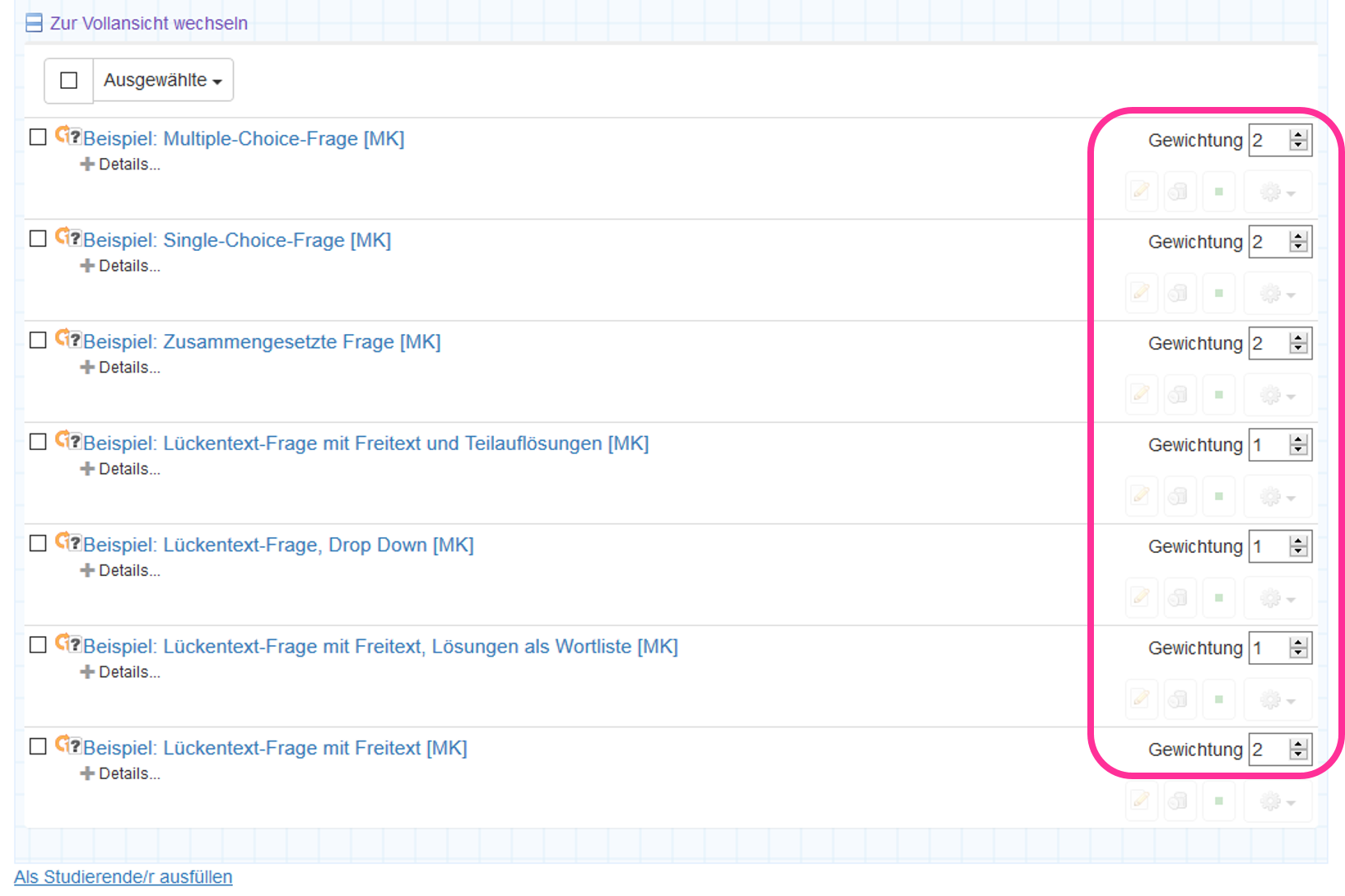Open gear settings dropdown for Teilauflösungen question
This screenshot has height=896, width=1345.
(1278, 497)
